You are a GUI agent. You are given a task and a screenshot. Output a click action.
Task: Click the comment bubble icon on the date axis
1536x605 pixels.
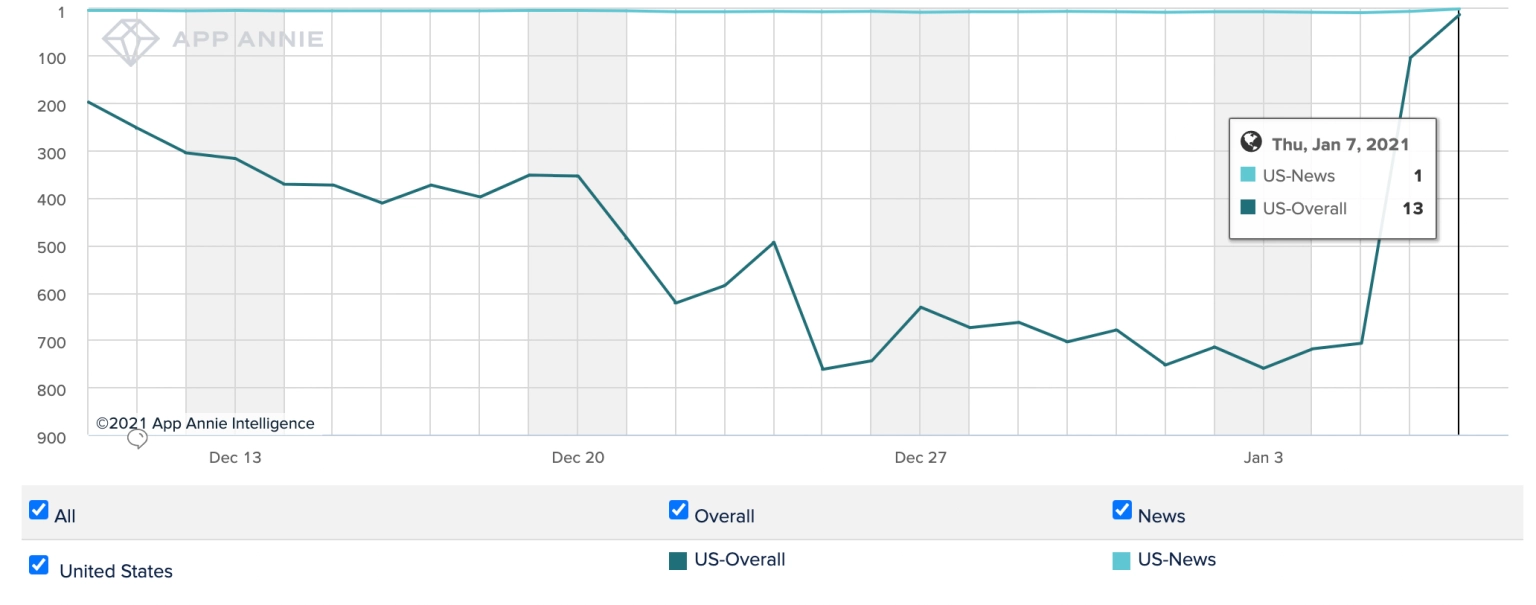pyautogui.click(x=137, y=438)
